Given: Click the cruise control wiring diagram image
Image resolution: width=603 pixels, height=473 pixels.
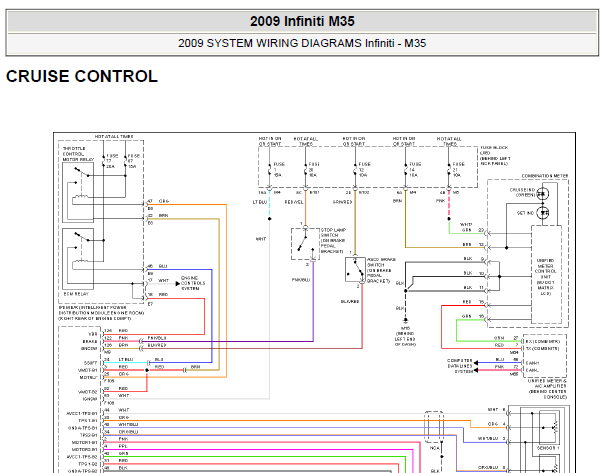Looking at the screenshot, I should [x=314, y=302].
